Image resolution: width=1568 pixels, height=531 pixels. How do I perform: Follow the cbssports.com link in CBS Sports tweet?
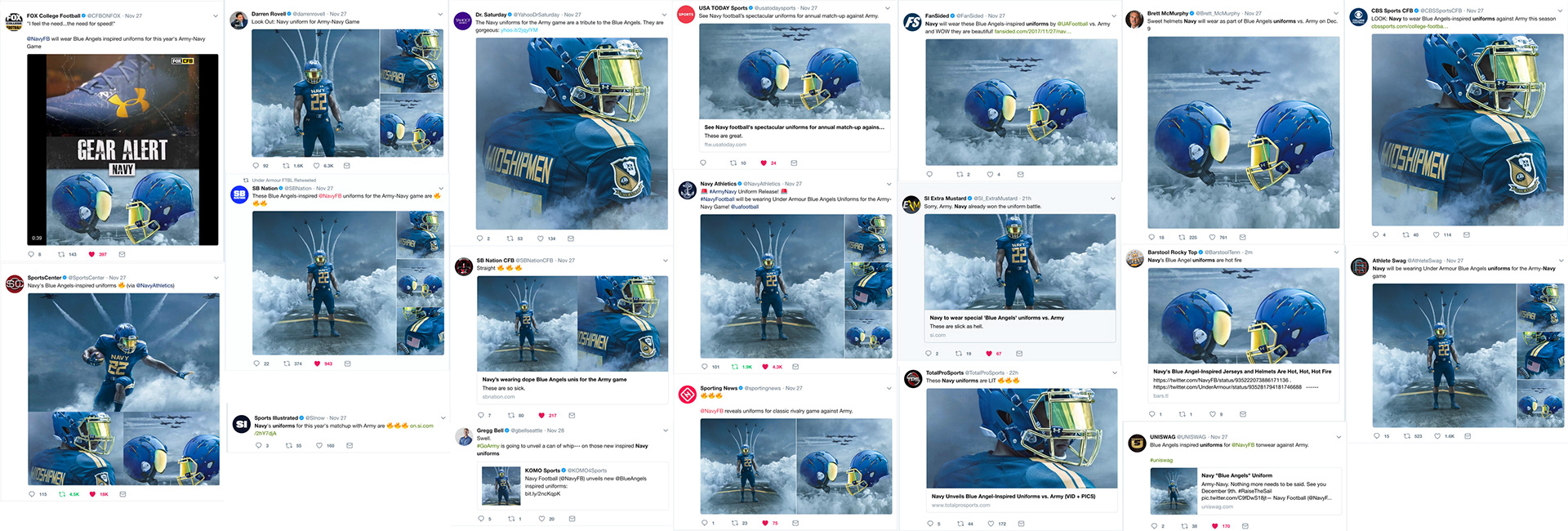(x=1409, y=26)
